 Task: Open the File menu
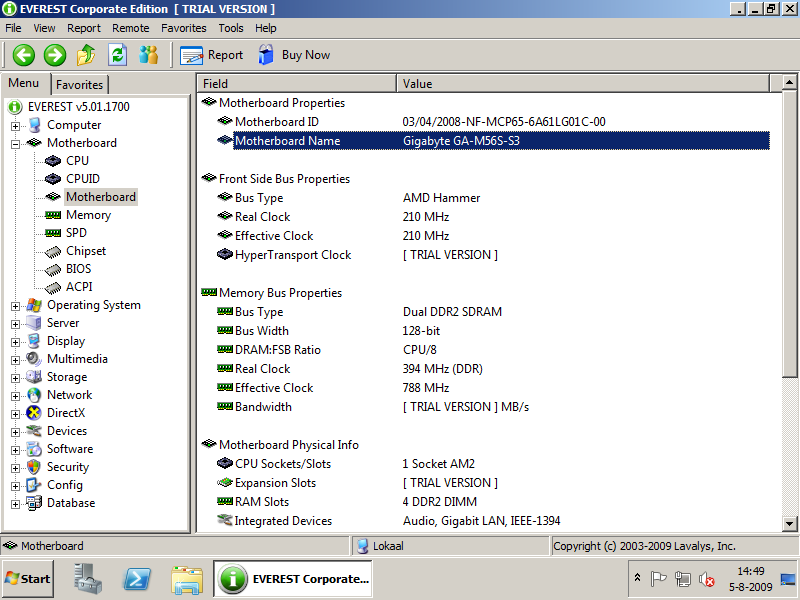13,28
